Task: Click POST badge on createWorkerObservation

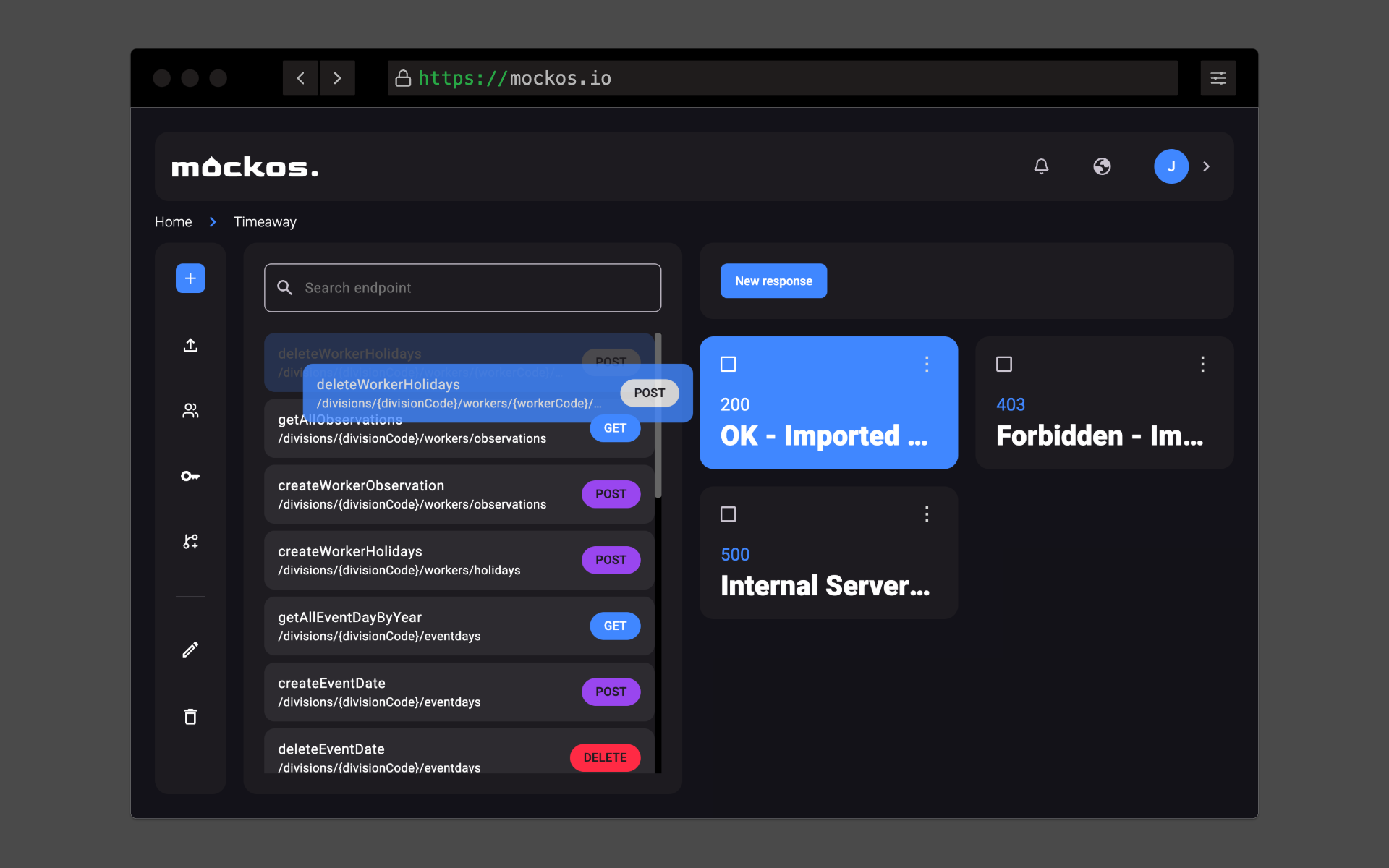Action: click(611, 494)
